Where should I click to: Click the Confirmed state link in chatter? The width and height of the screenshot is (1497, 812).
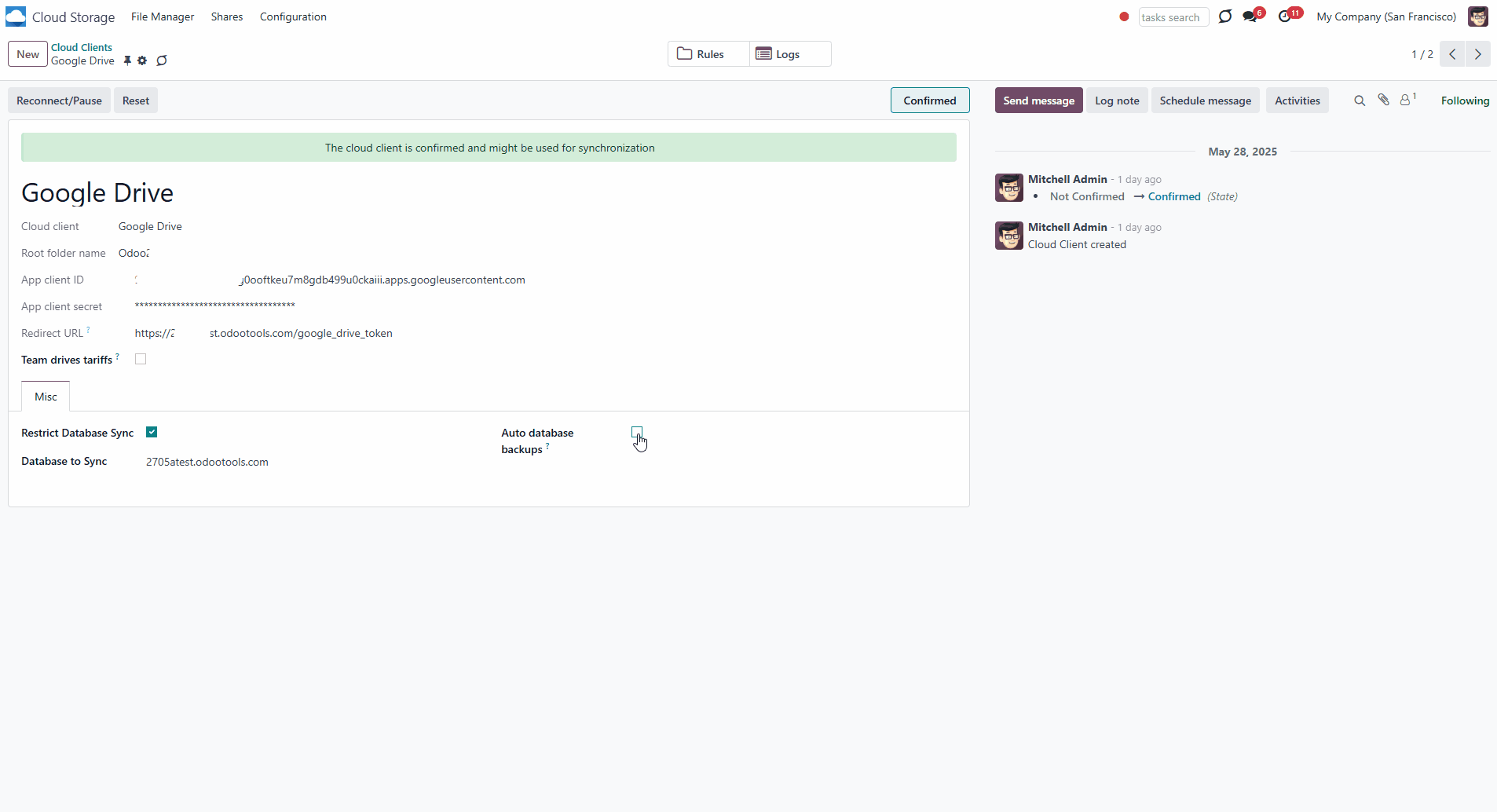coord(1174,196)
